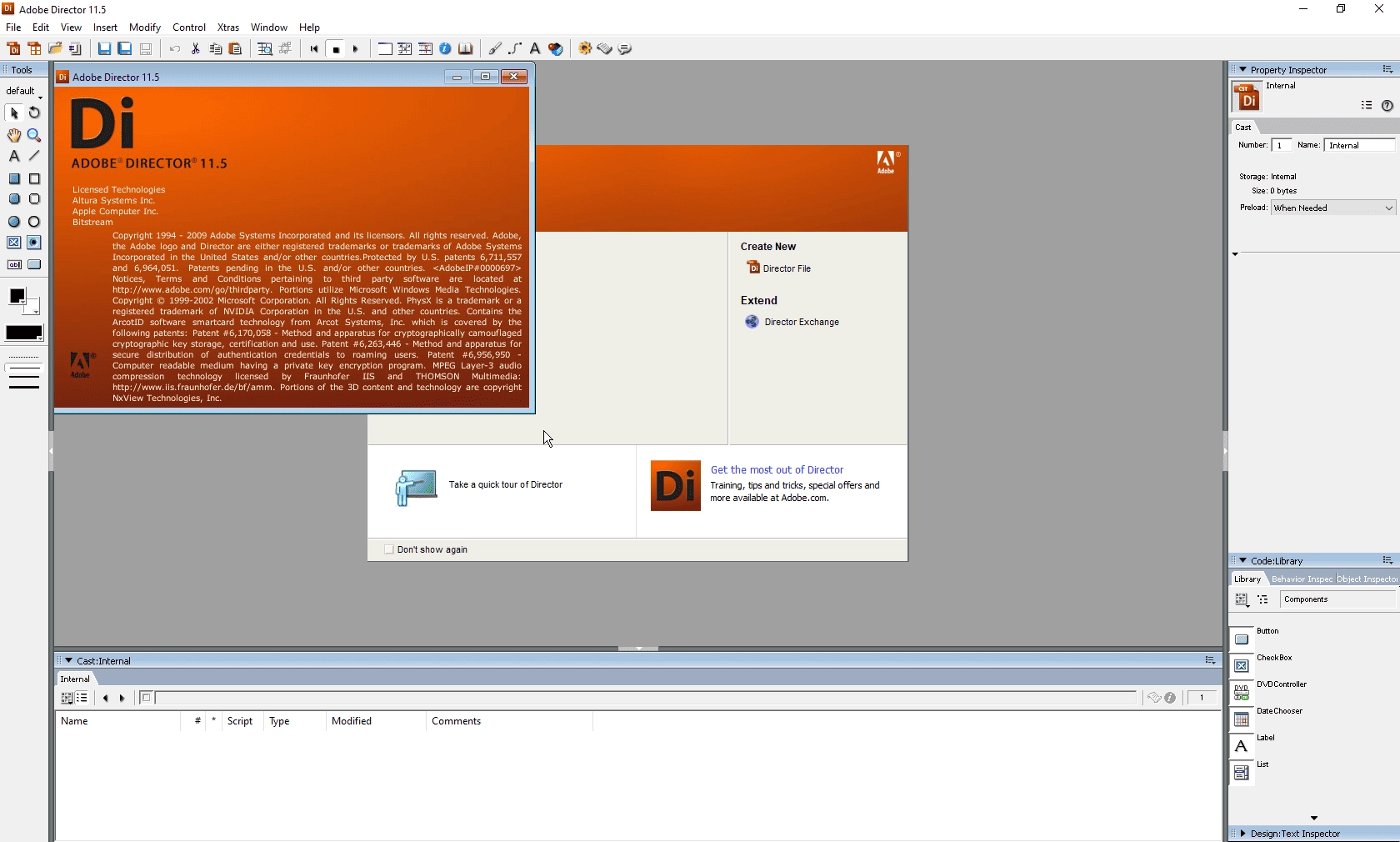Select the Push Button tool
The height and width of the screenshot is (842, 1400).
[x=34, y=264]
